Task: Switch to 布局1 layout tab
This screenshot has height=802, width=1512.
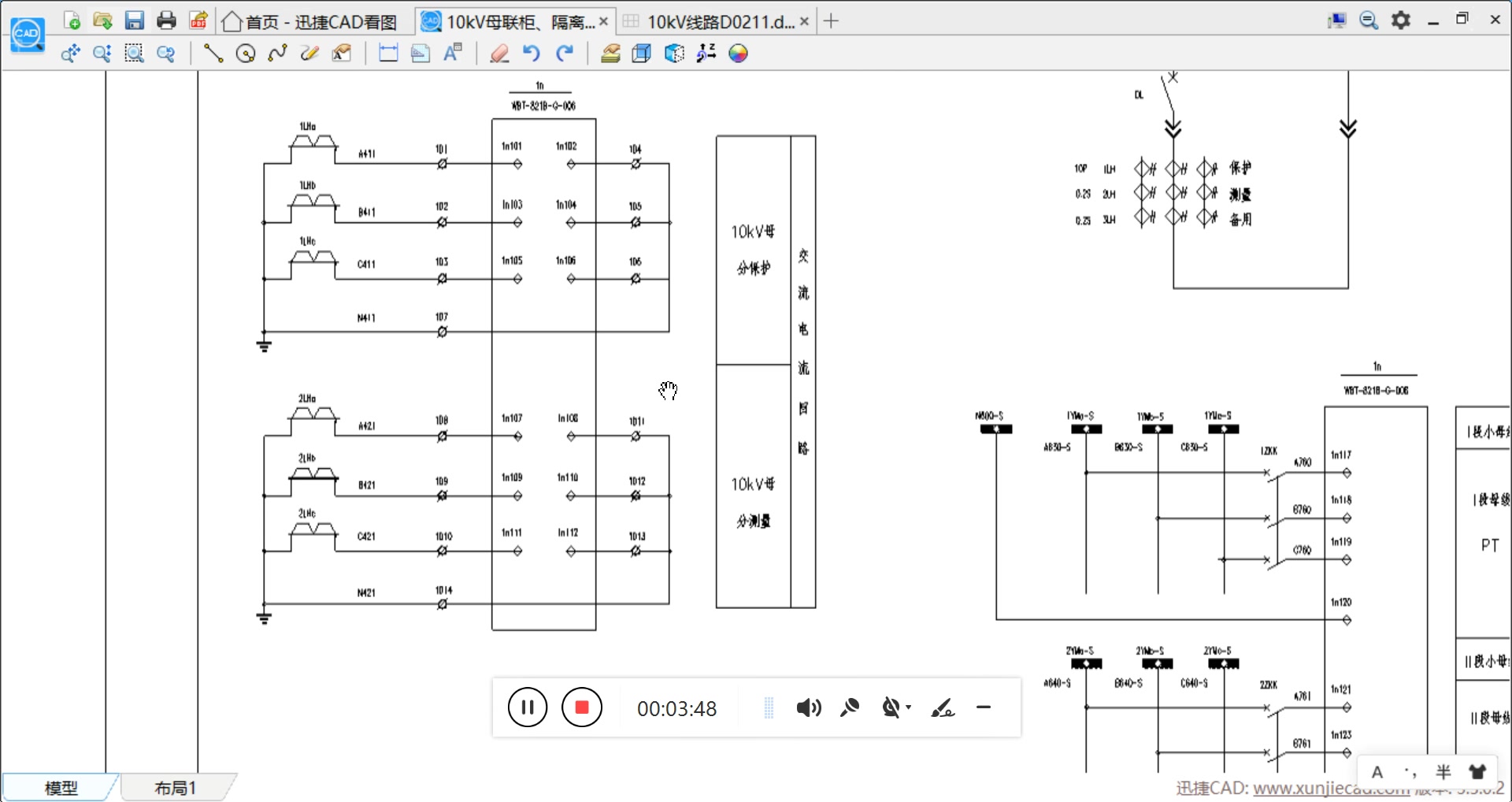Action: pos(176,787)
